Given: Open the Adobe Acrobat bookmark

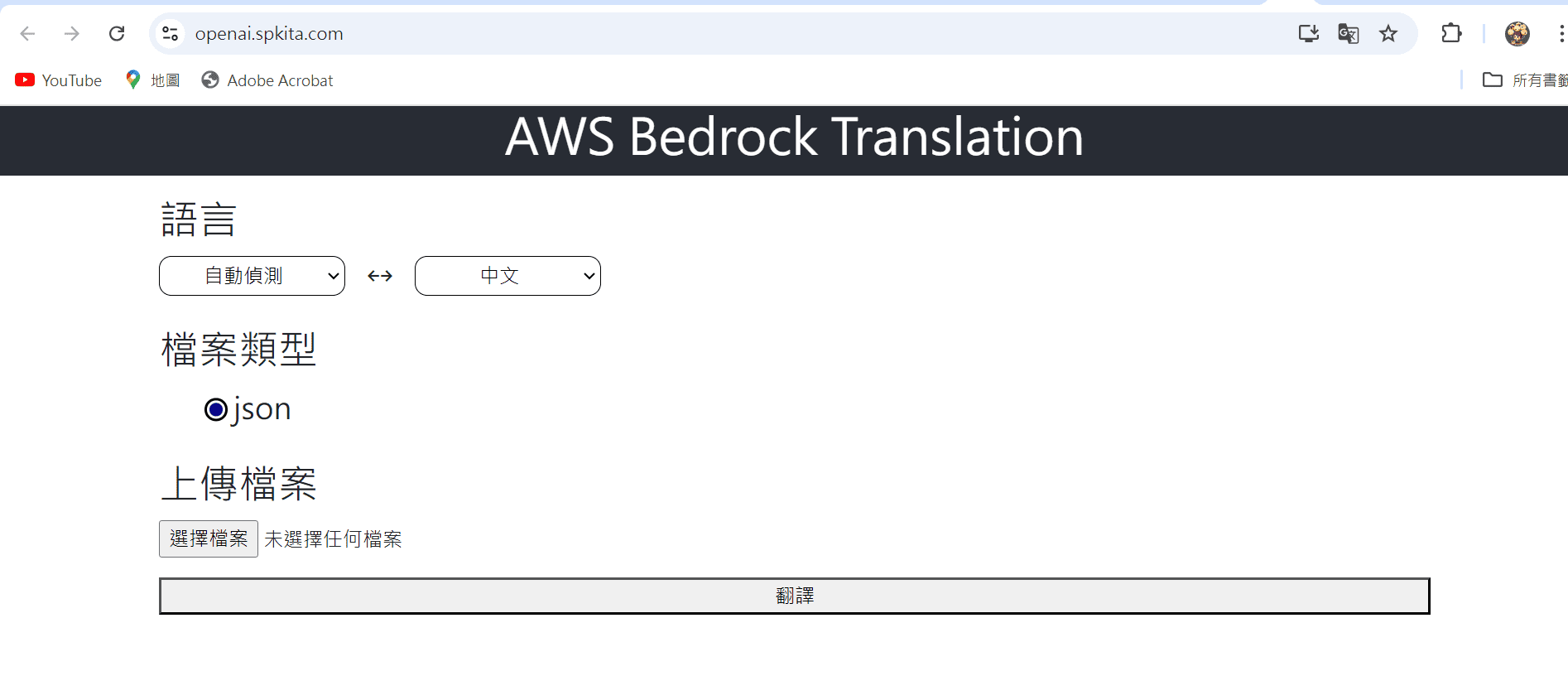Looking at the screenshot, I should (267, 80).
